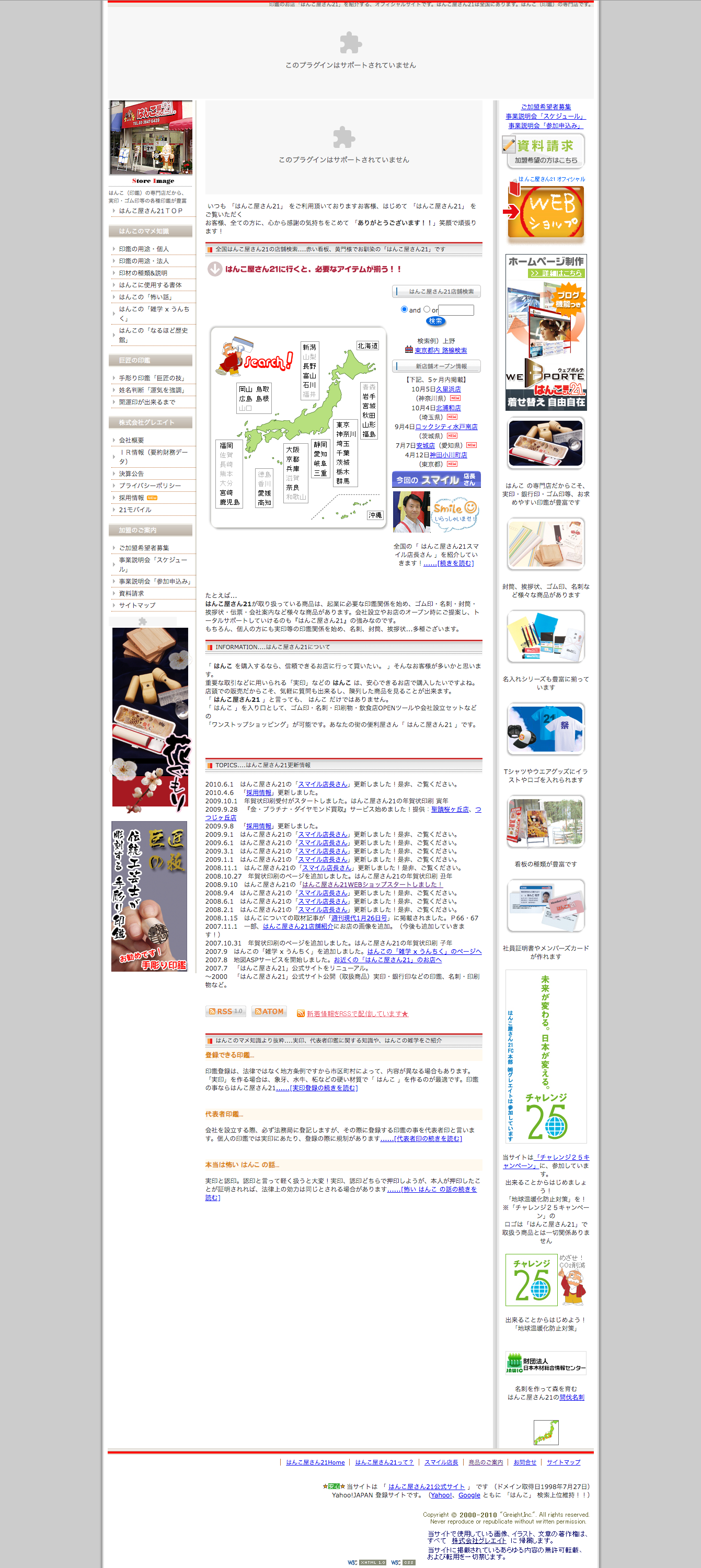Screen dimensions: 701x1568
Task: Open 印鑑の用途・個人 sidebar item
Action: point(144,249)
